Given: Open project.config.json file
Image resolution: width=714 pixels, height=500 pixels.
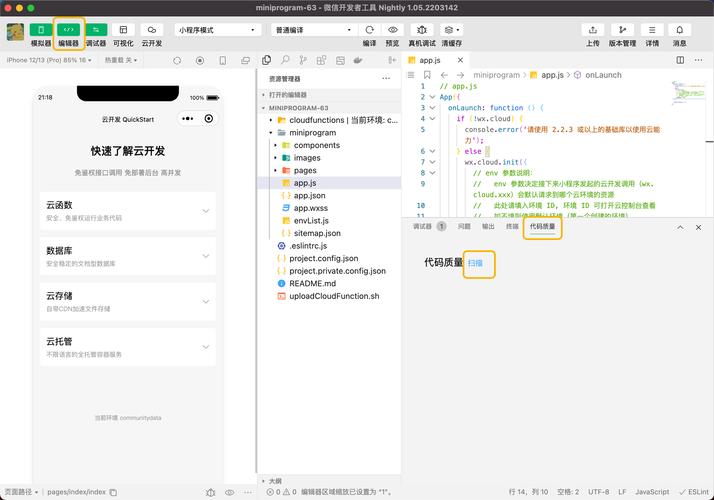Looking at the screenshot, I should coord(329,258).
